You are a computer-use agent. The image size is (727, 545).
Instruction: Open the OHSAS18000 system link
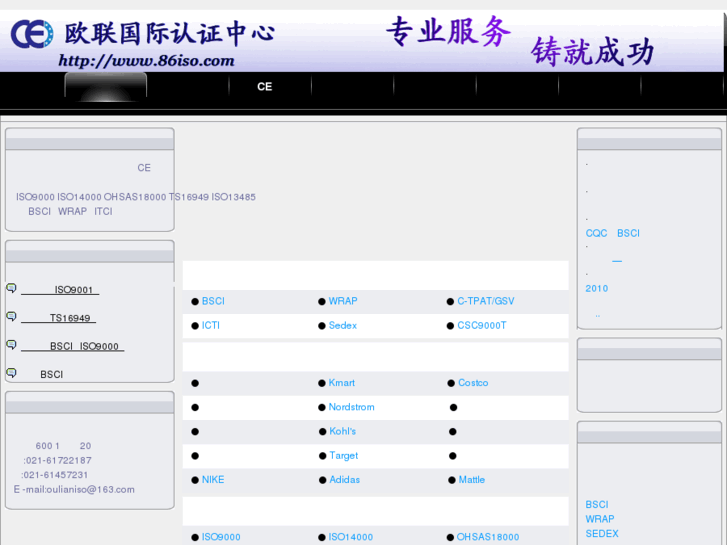pyautogui.click(x=488, y=537)
